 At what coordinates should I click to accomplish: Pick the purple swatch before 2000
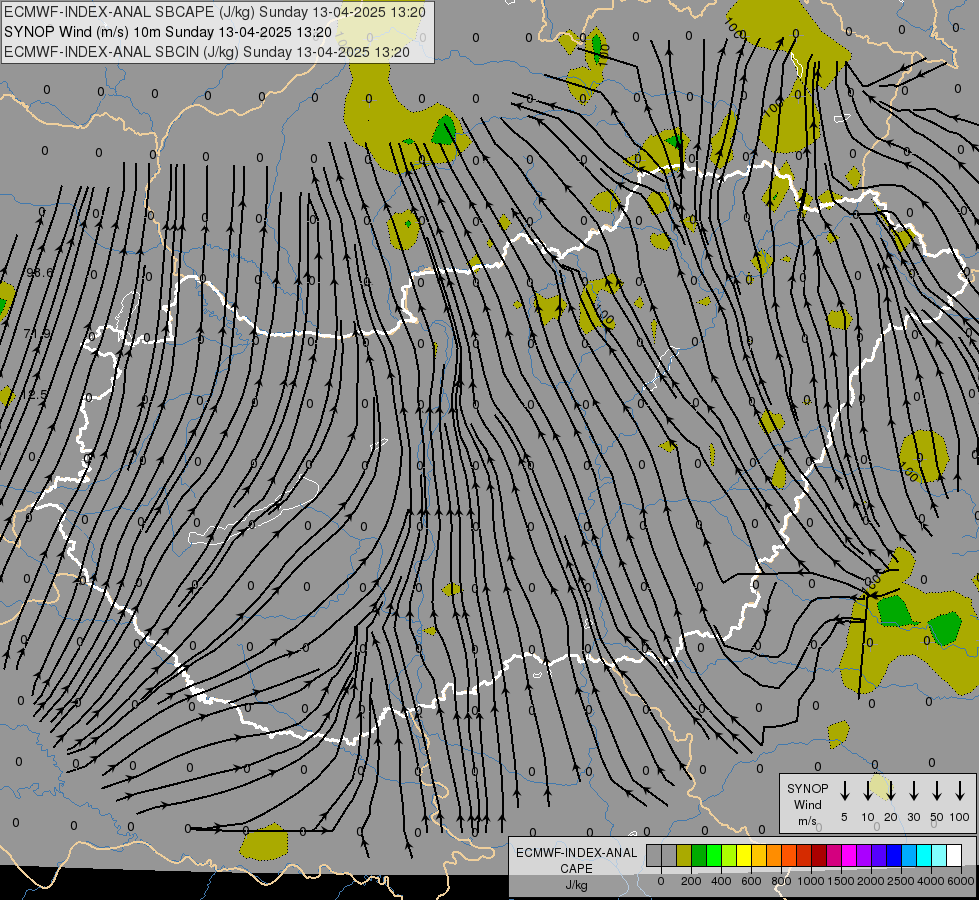(863, 855)
